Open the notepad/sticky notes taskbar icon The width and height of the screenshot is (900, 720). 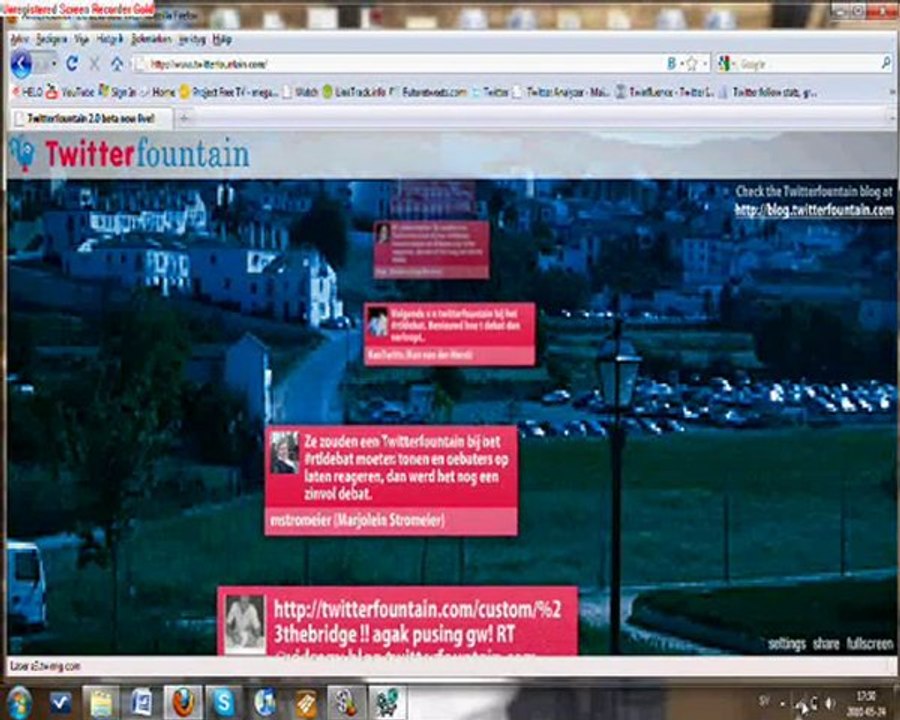pyautogui.click(x=102, y=703)
